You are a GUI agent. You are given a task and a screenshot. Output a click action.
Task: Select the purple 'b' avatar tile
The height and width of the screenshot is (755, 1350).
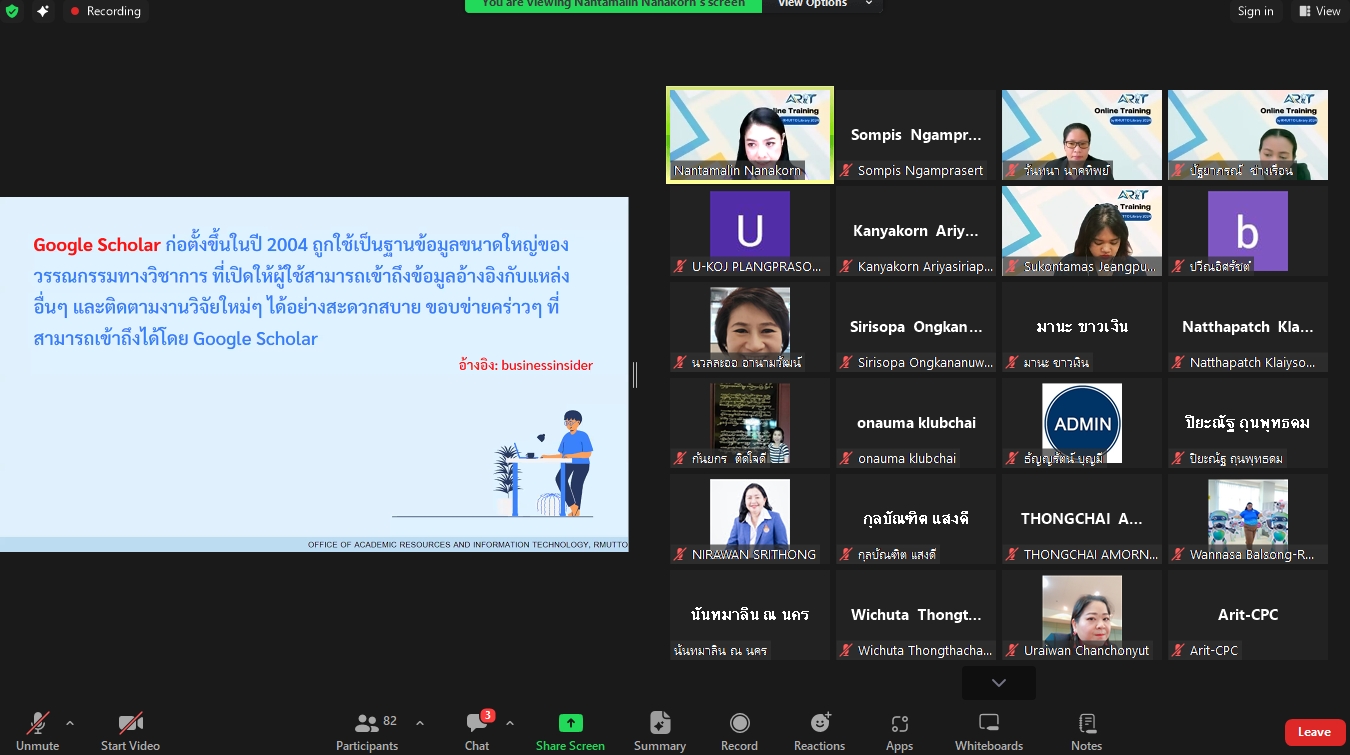click(x=1248, y=231)
